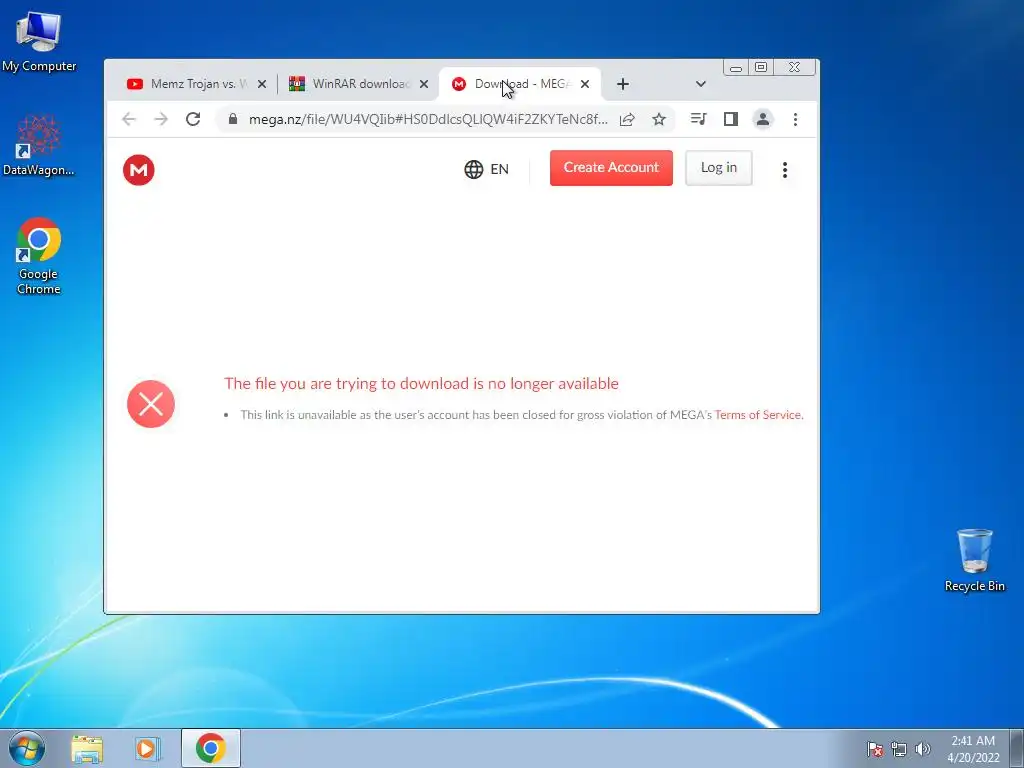
Task: Click the site padlock icon
Action: pos(232,119)
